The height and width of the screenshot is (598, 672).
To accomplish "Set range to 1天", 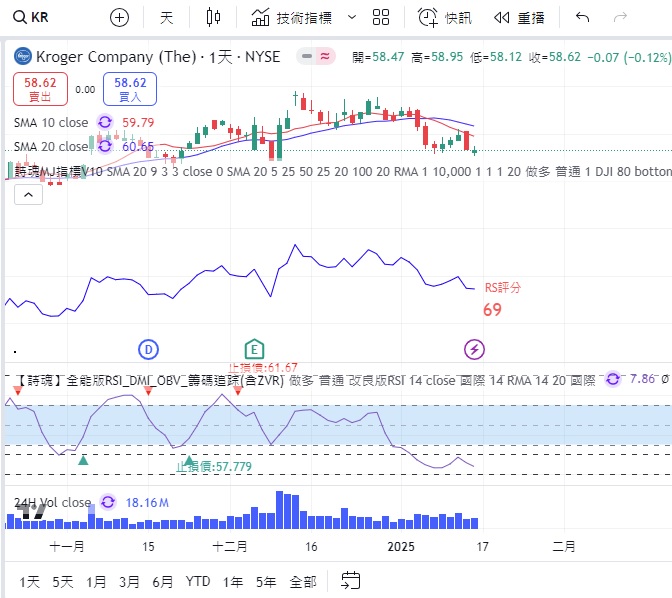I will pyautogui.click(x=30, y=582).
